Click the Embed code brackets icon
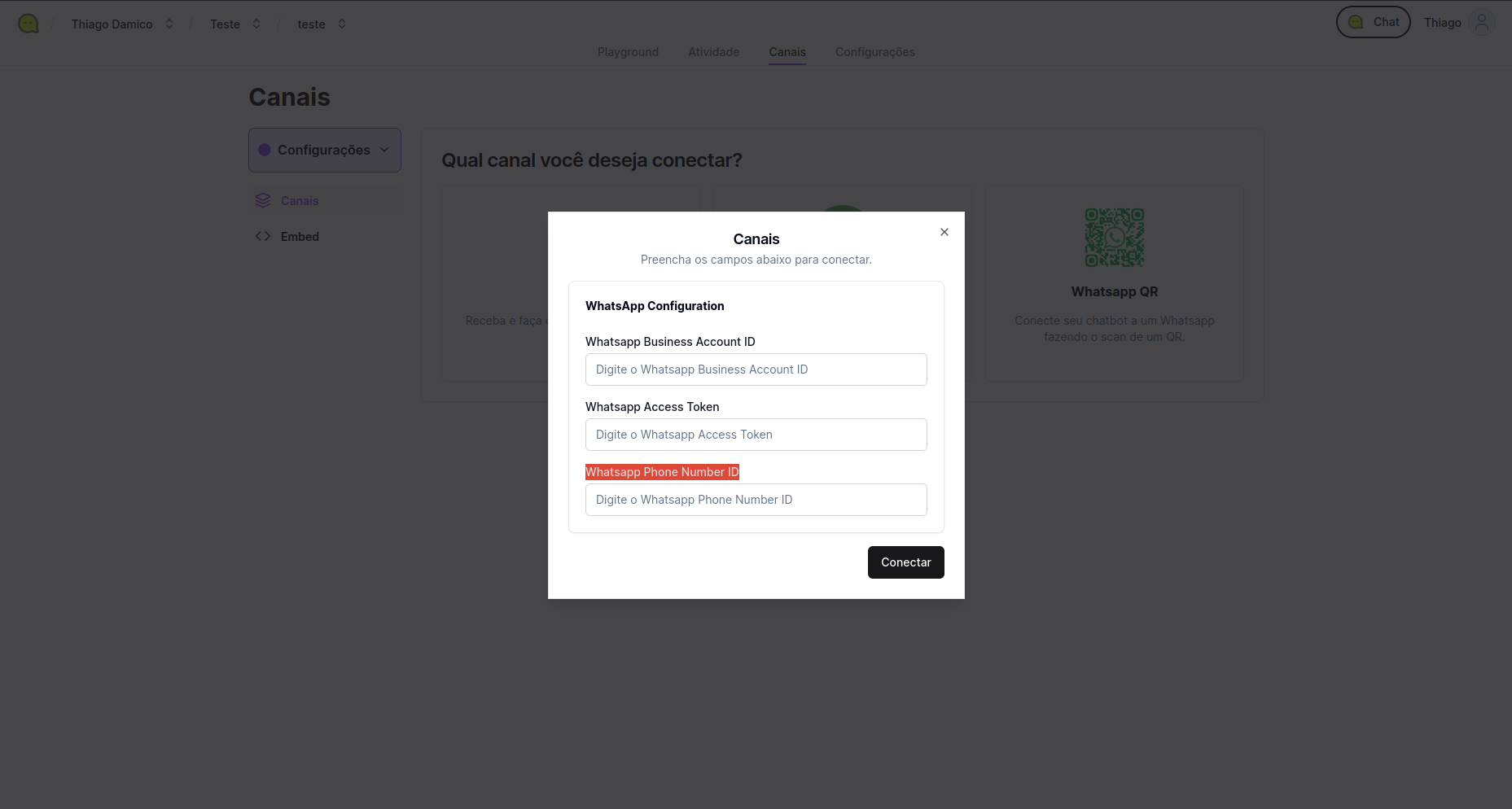This screenshot has height=809, width=1512. point(263,237)
